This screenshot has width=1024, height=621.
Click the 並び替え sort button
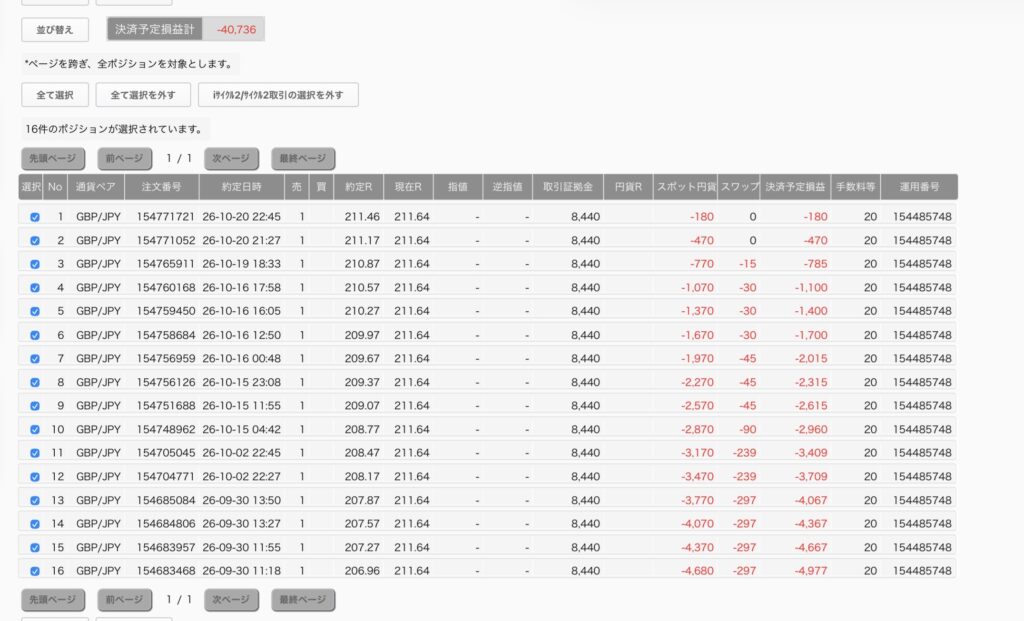point(55,29)
